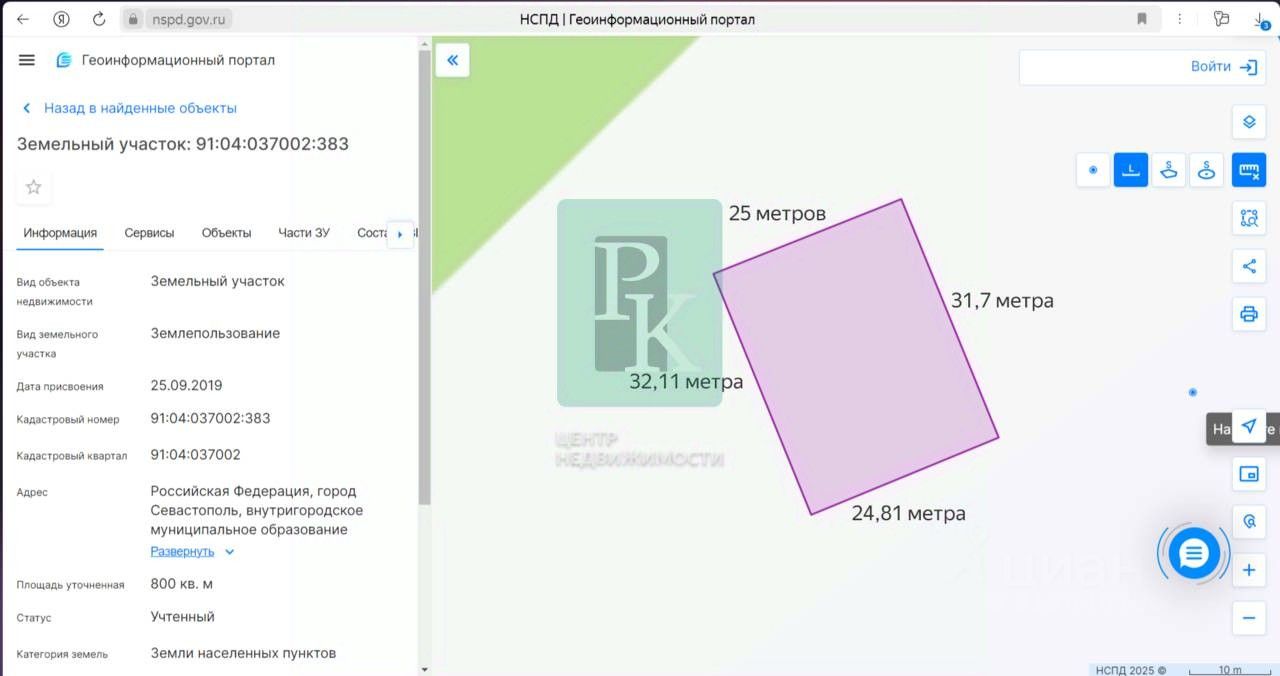Screen dimensions: 1280x676
Task: Switch to the Информация tab
Action: pos(61,233)
